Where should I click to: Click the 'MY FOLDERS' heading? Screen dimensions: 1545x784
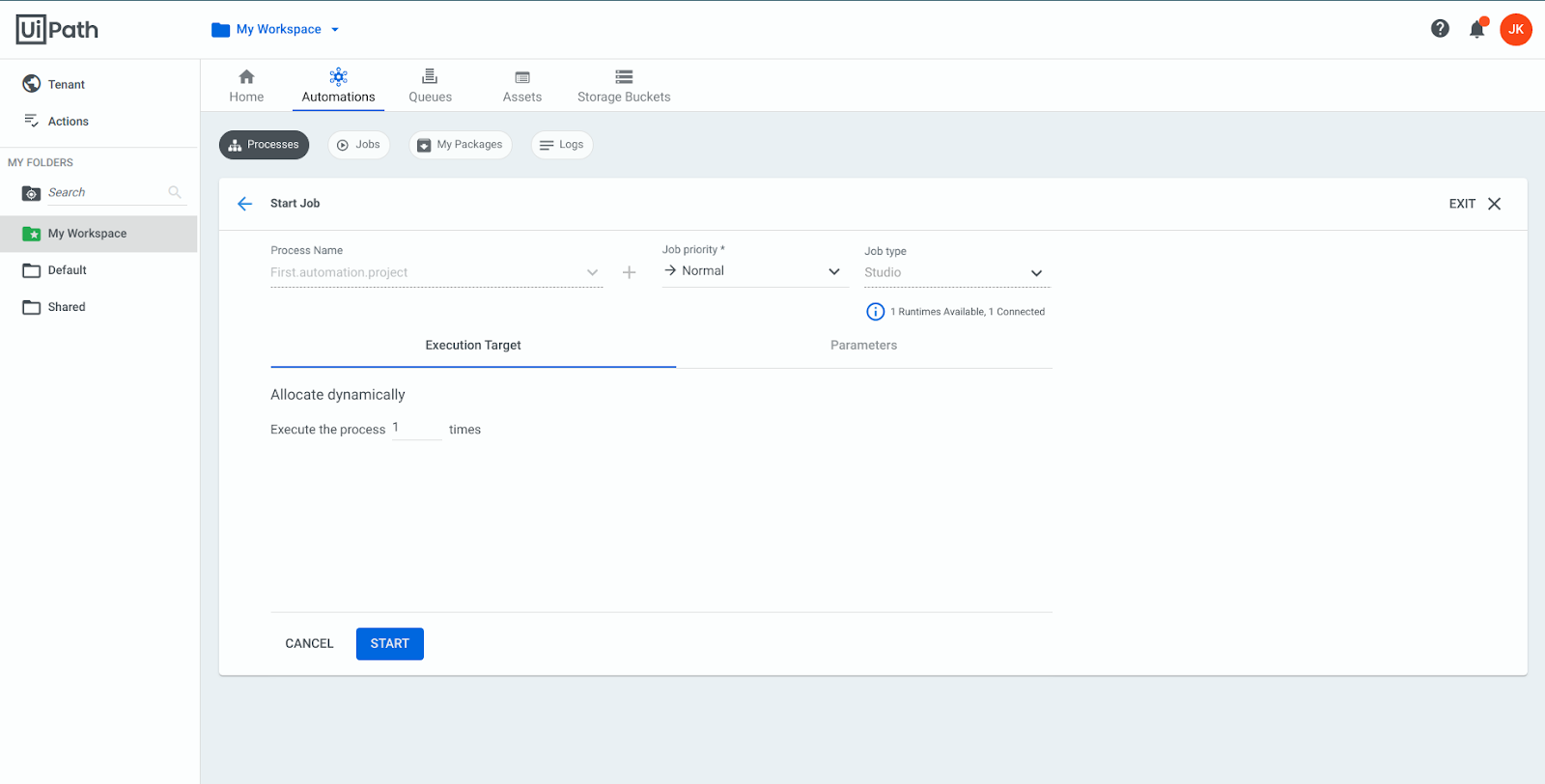tap(41, 162)
